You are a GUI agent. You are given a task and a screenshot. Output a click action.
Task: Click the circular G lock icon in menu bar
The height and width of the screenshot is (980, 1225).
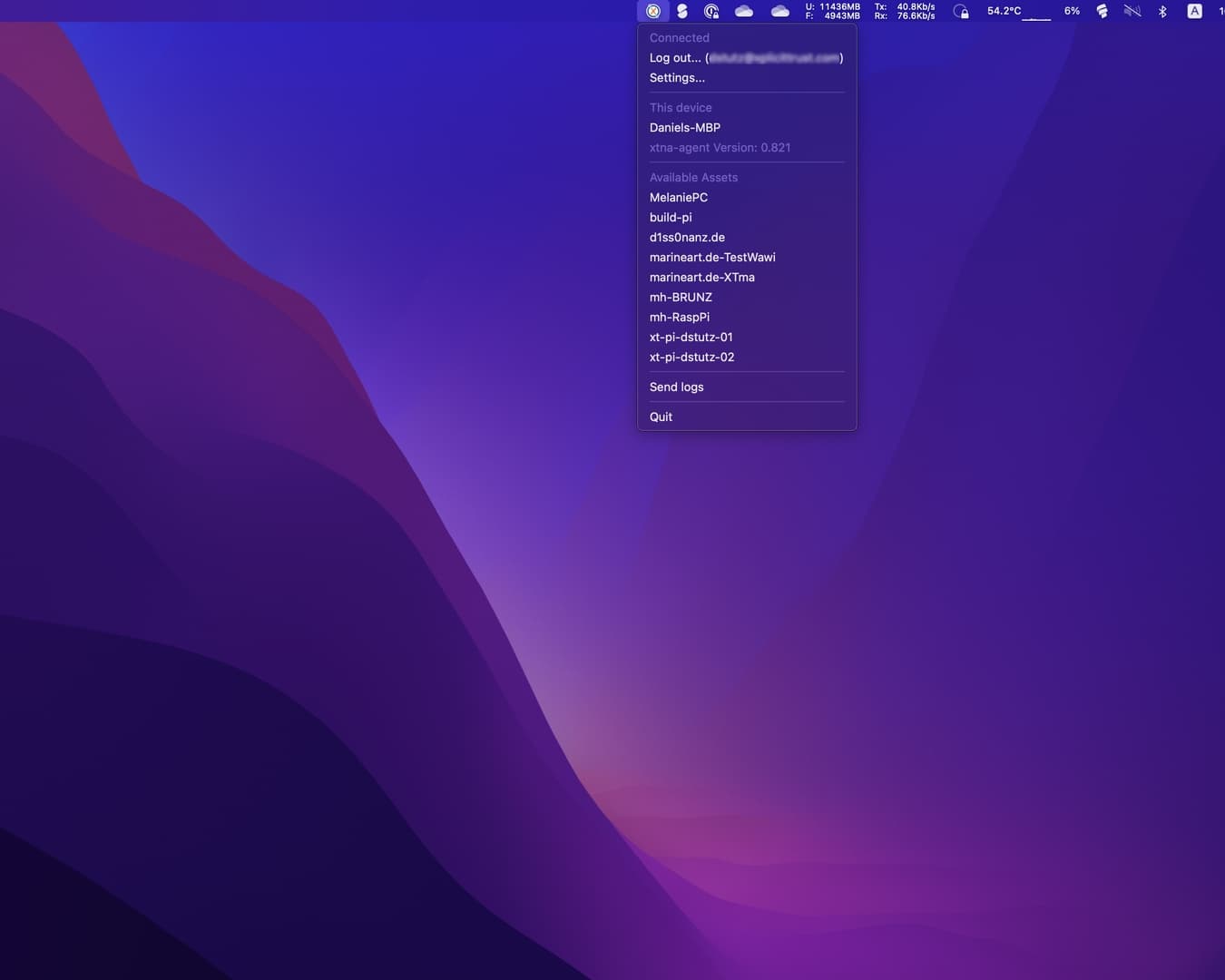(711, 11)
